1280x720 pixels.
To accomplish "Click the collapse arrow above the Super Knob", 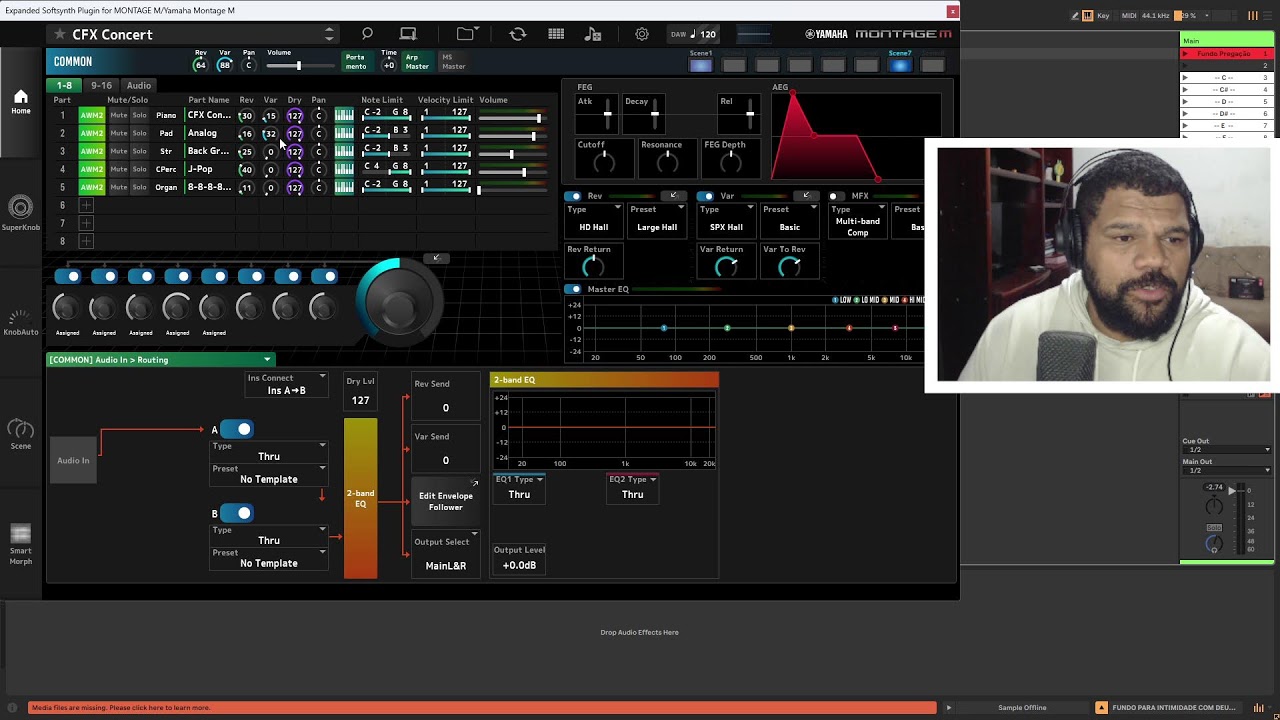I will 436,258.
